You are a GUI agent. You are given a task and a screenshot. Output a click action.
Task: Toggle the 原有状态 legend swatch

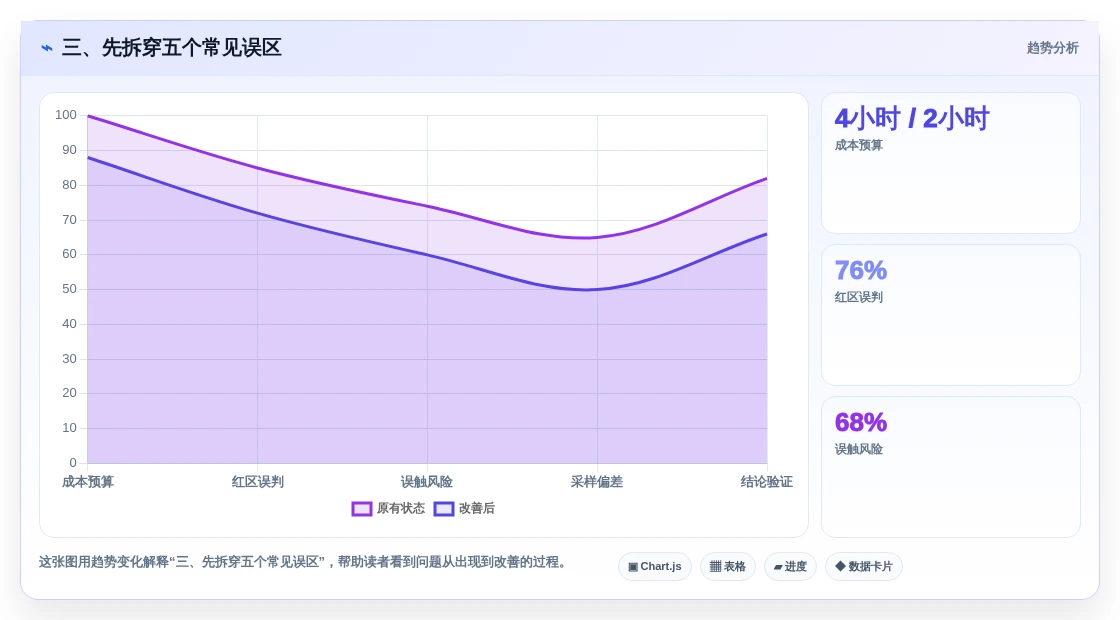pyautogui.click(x=362, y=509)
